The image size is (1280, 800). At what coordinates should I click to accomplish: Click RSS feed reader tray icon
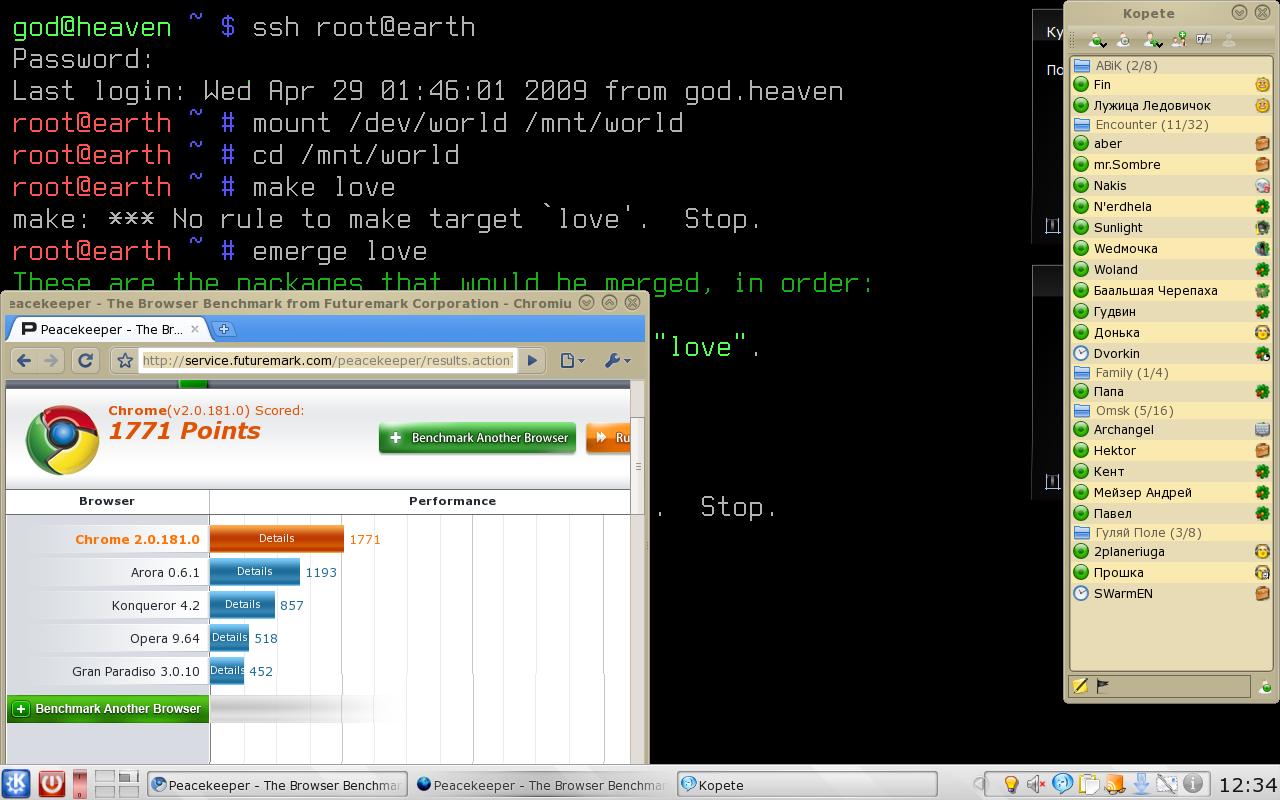tap(1114, 784)
